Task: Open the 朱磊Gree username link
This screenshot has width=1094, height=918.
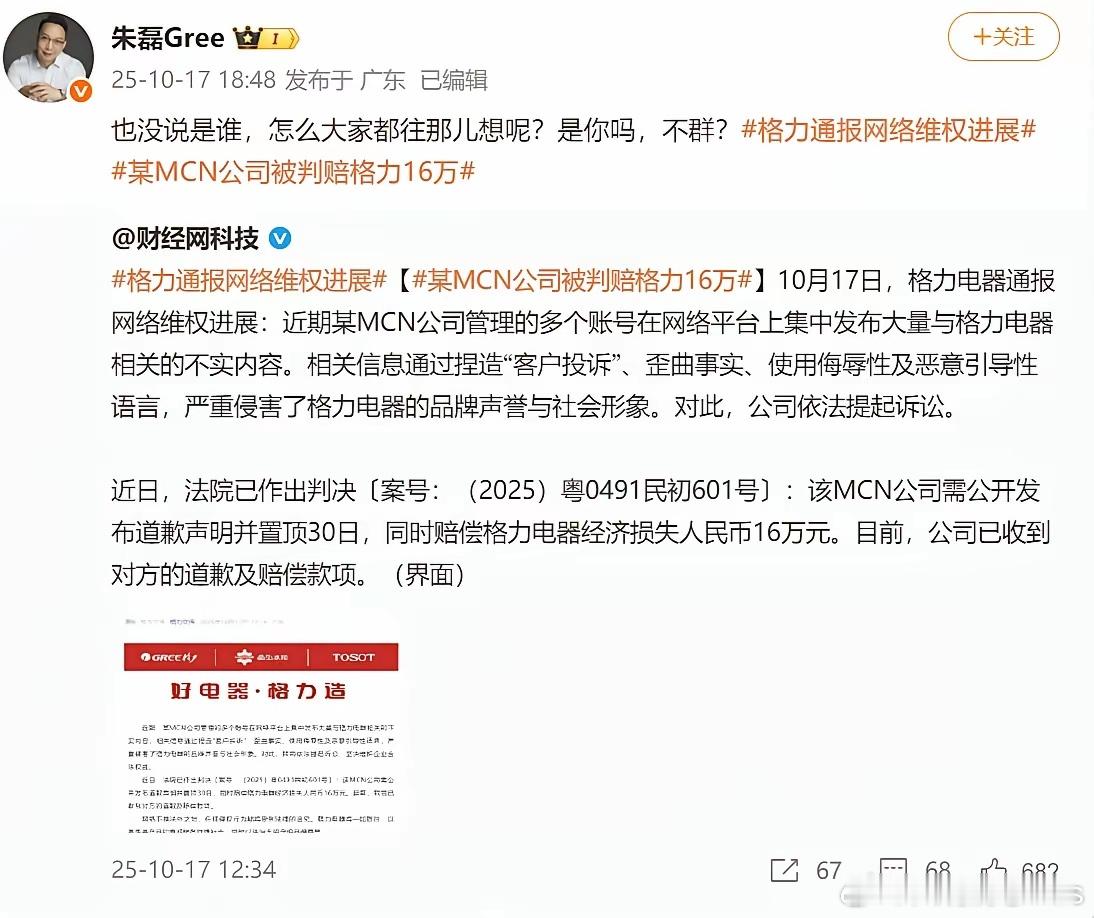Action: click(167, 37)
